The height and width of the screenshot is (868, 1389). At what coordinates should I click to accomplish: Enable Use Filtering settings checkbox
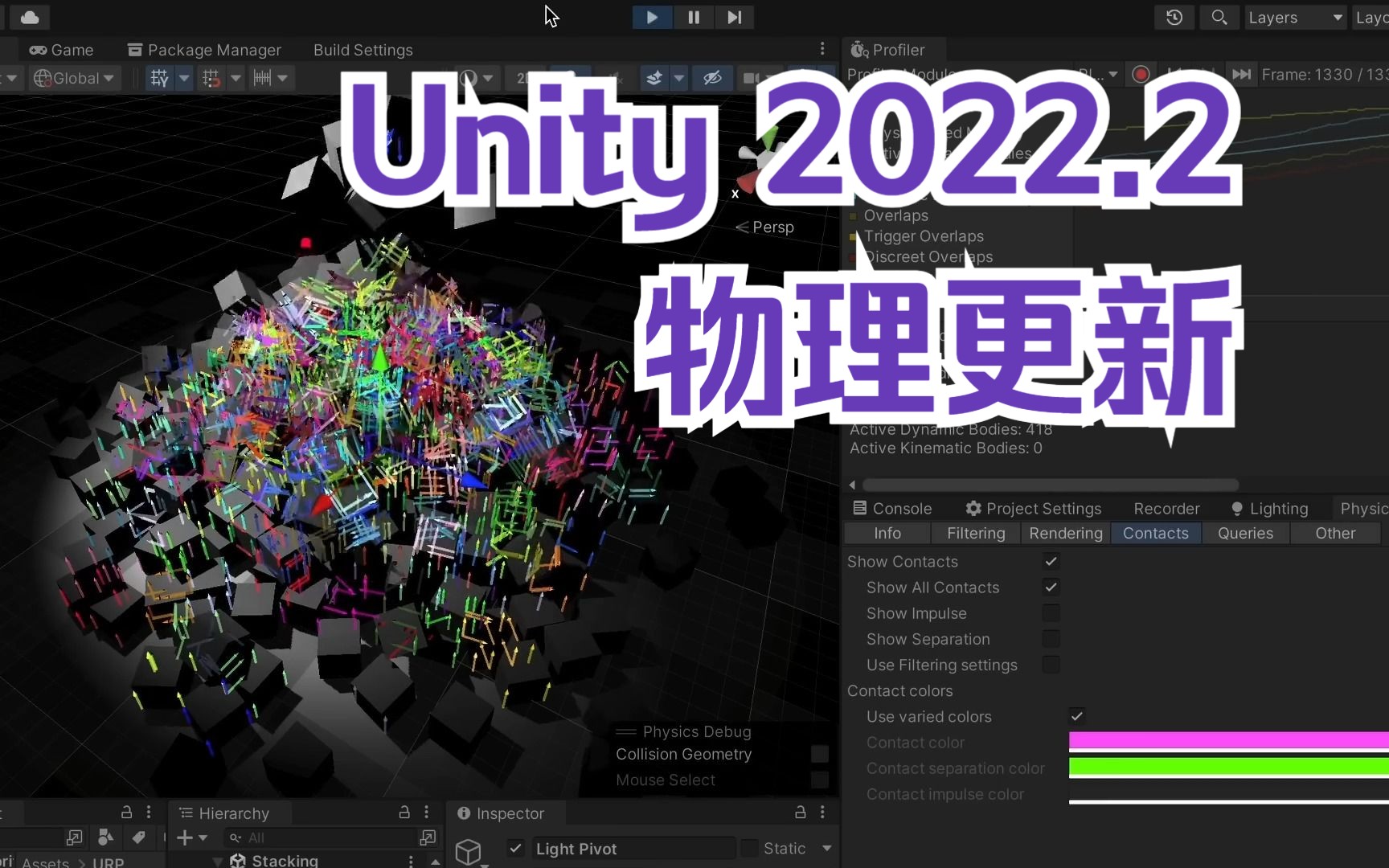[1051, 665]
